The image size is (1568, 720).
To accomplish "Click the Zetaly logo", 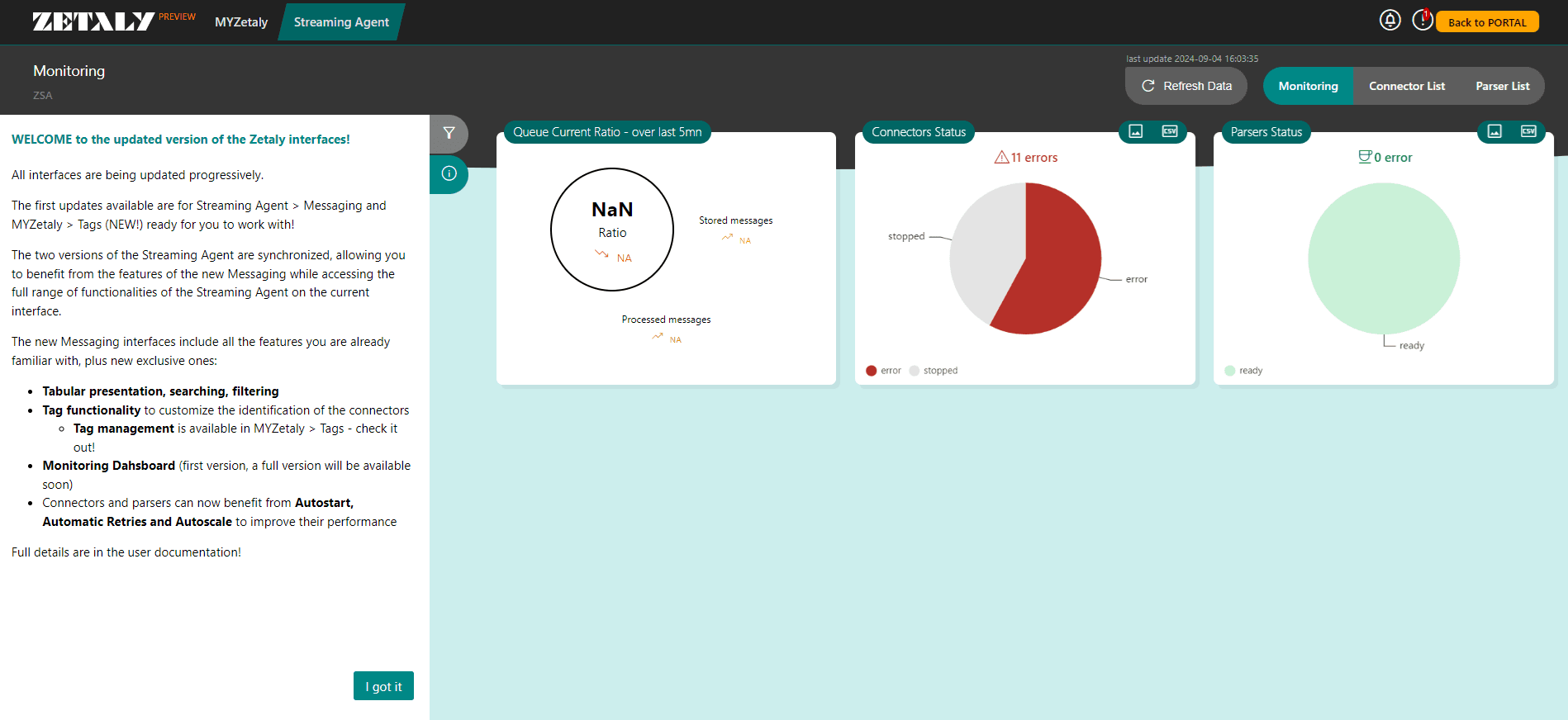I will pyautogui.click(x=93, y=21).
